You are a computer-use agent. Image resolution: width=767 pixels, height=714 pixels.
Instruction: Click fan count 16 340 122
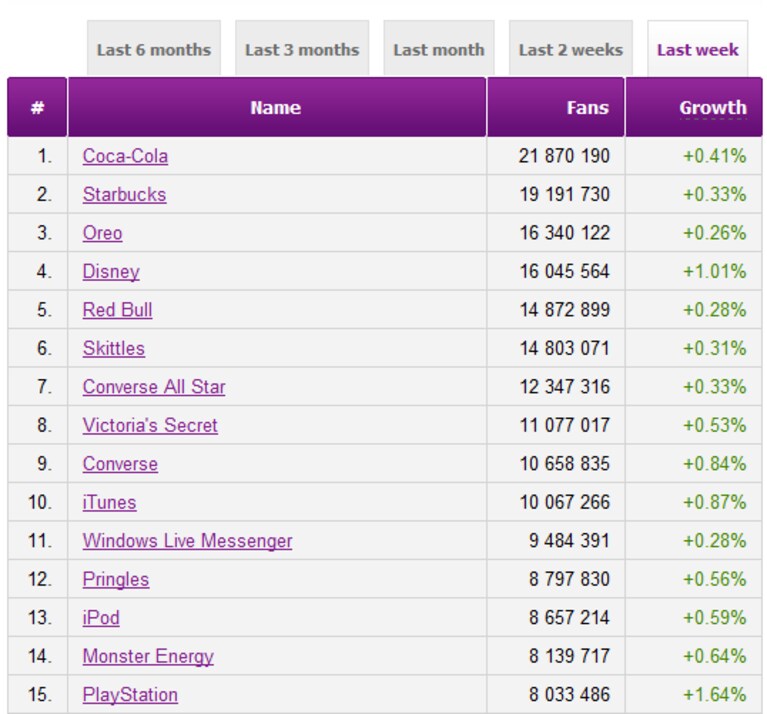564,233
